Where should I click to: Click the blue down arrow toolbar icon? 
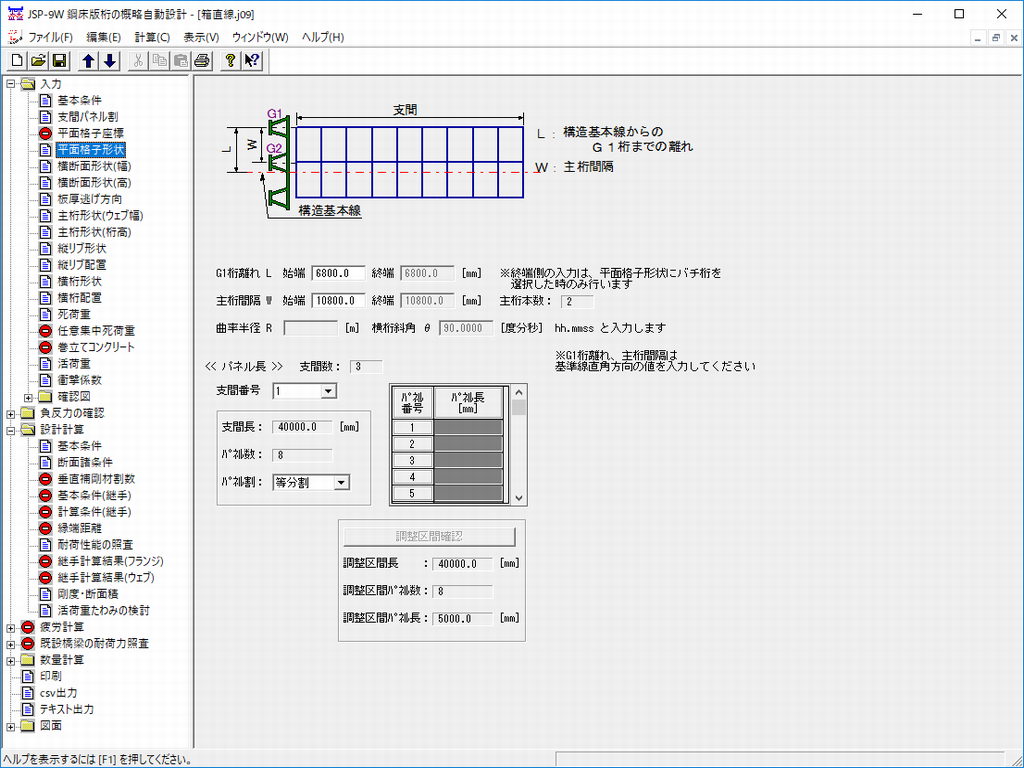(110, 61)
